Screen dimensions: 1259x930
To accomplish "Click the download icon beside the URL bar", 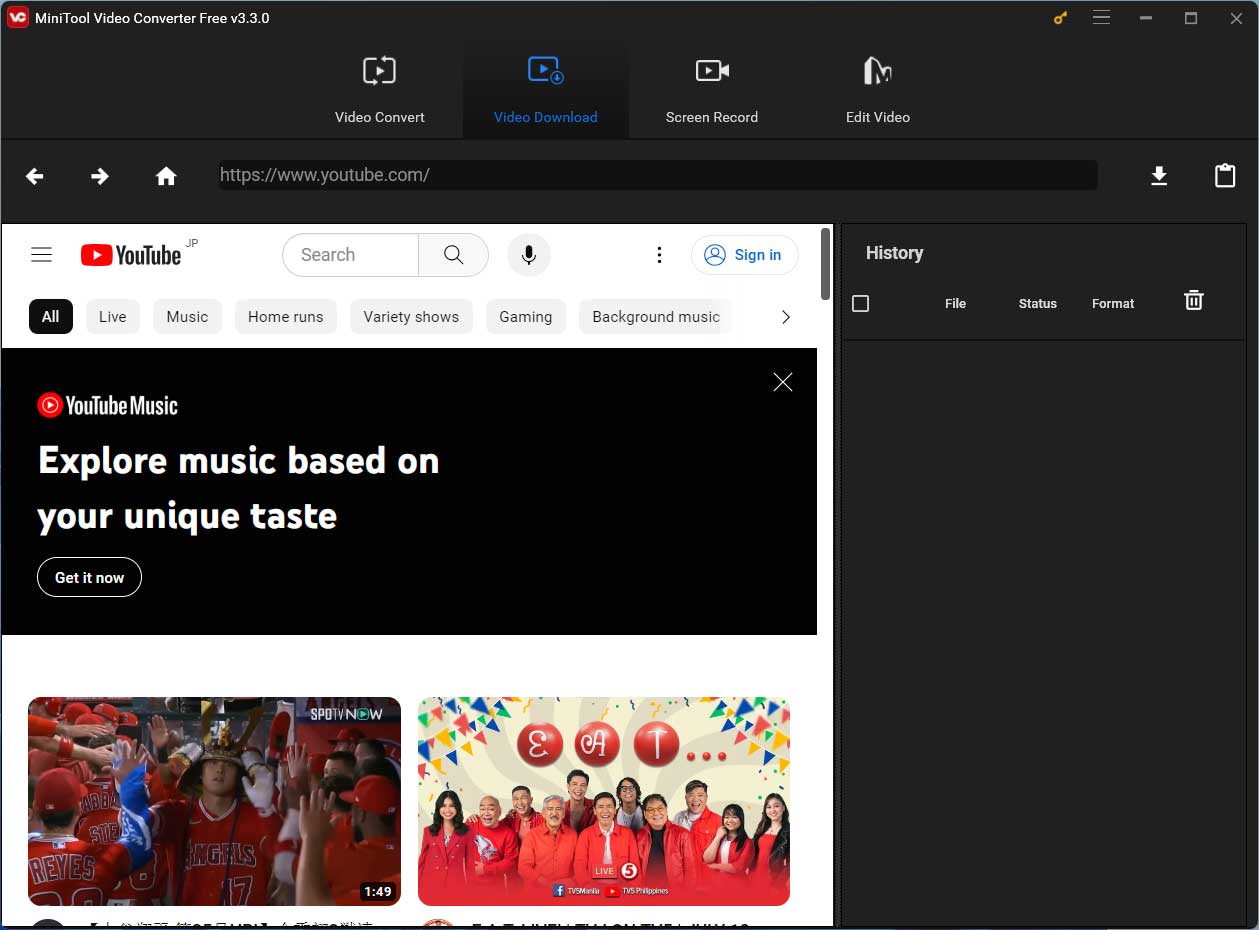I will [1159, 175].
